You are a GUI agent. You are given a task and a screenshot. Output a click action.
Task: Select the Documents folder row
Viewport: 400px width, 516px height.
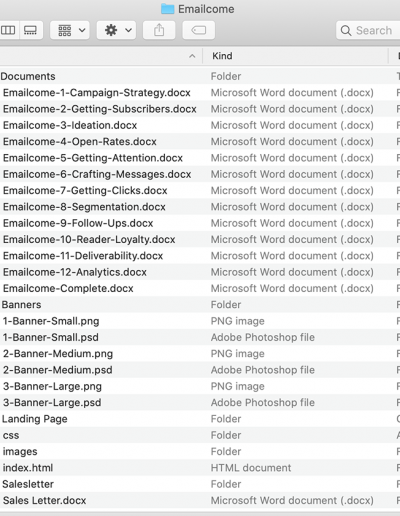[200, 76]
